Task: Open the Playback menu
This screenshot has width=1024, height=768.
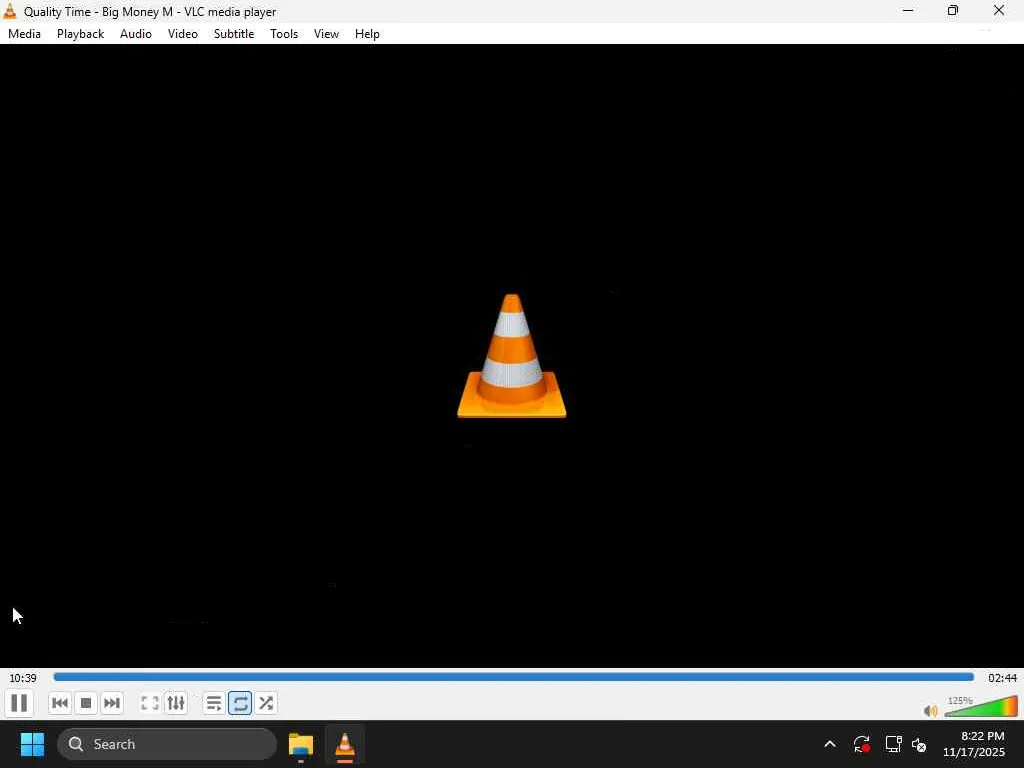Action: coord(80,34)
